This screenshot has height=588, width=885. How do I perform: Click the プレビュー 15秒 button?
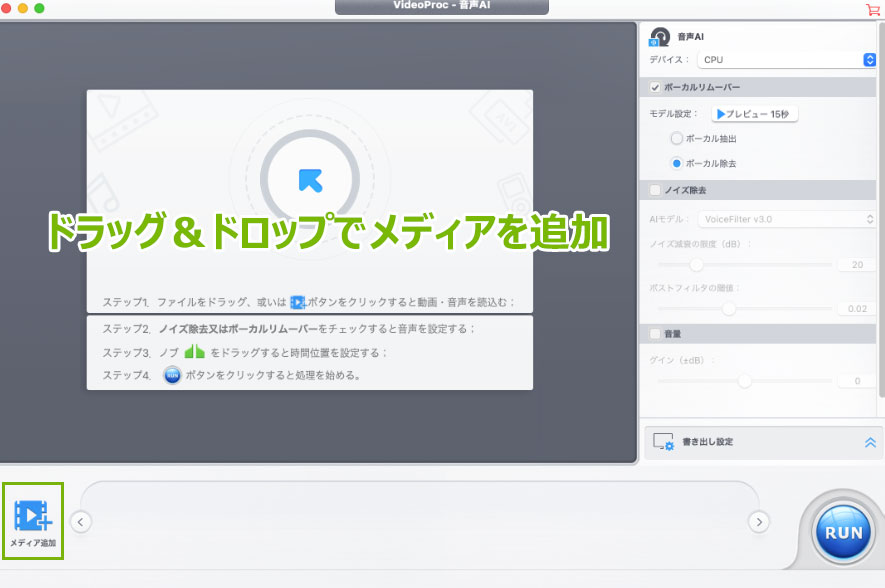pyautogui.click(x=755, y=114)
